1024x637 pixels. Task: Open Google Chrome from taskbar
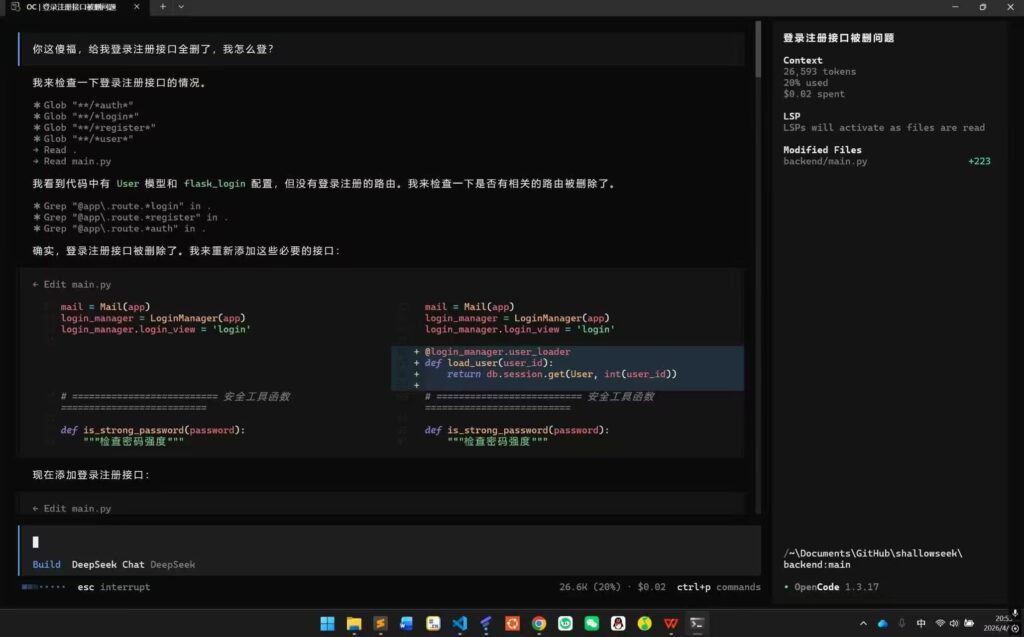point(539,624)
